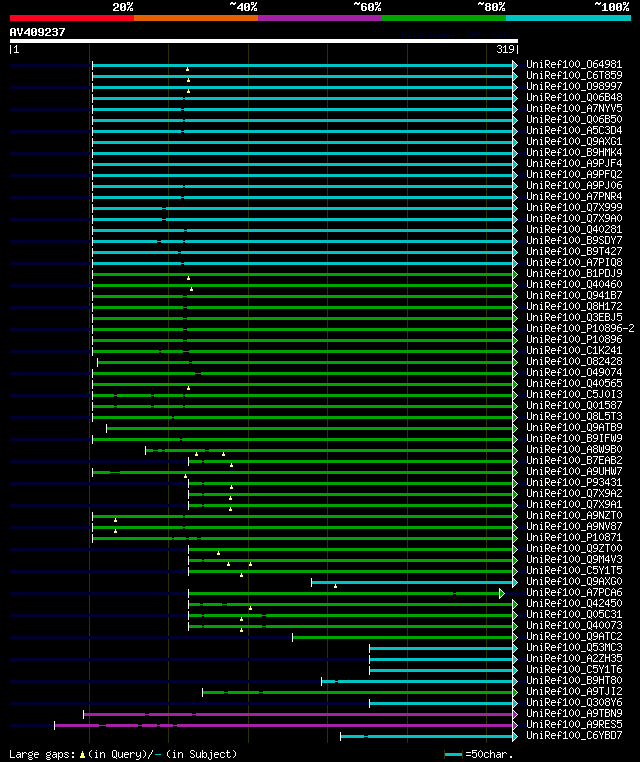This screenshot has width=640, height=762.
Task: Select the UniRef100_B9SDY7 label
Action: 574,241
